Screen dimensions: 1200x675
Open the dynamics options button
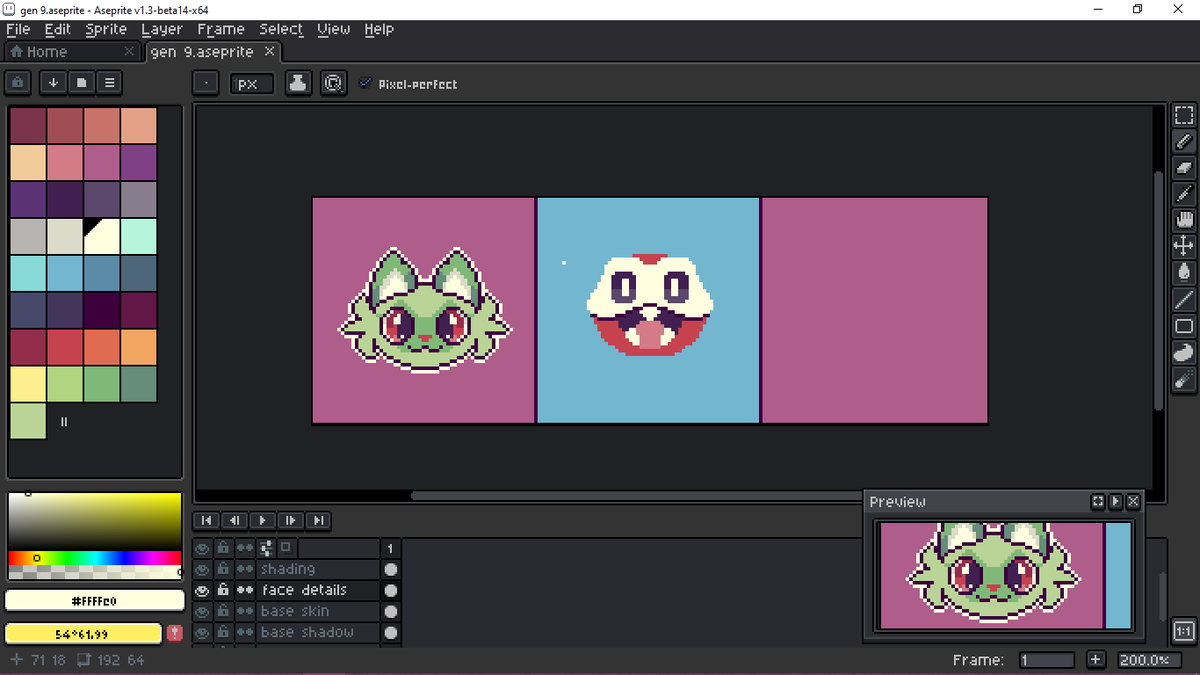coord(333,84)
